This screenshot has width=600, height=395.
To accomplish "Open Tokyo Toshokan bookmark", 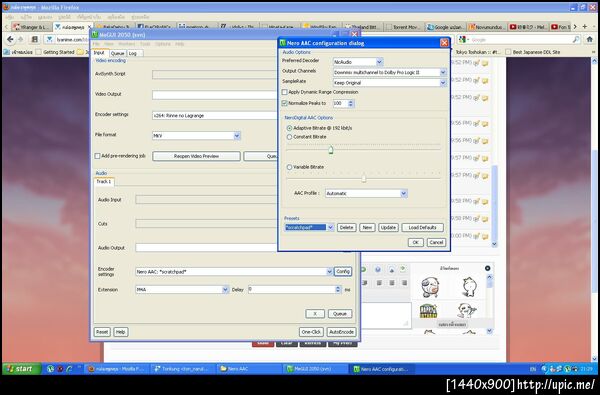I will coord(477,52).
